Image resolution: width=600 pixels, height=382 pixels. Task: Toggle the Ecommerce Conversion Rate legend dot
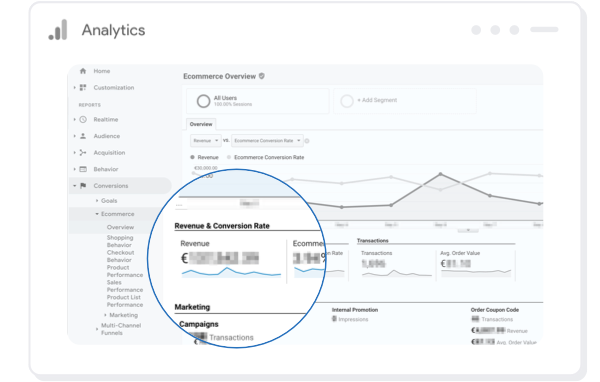pyautogui.click(x=229, y=157)
